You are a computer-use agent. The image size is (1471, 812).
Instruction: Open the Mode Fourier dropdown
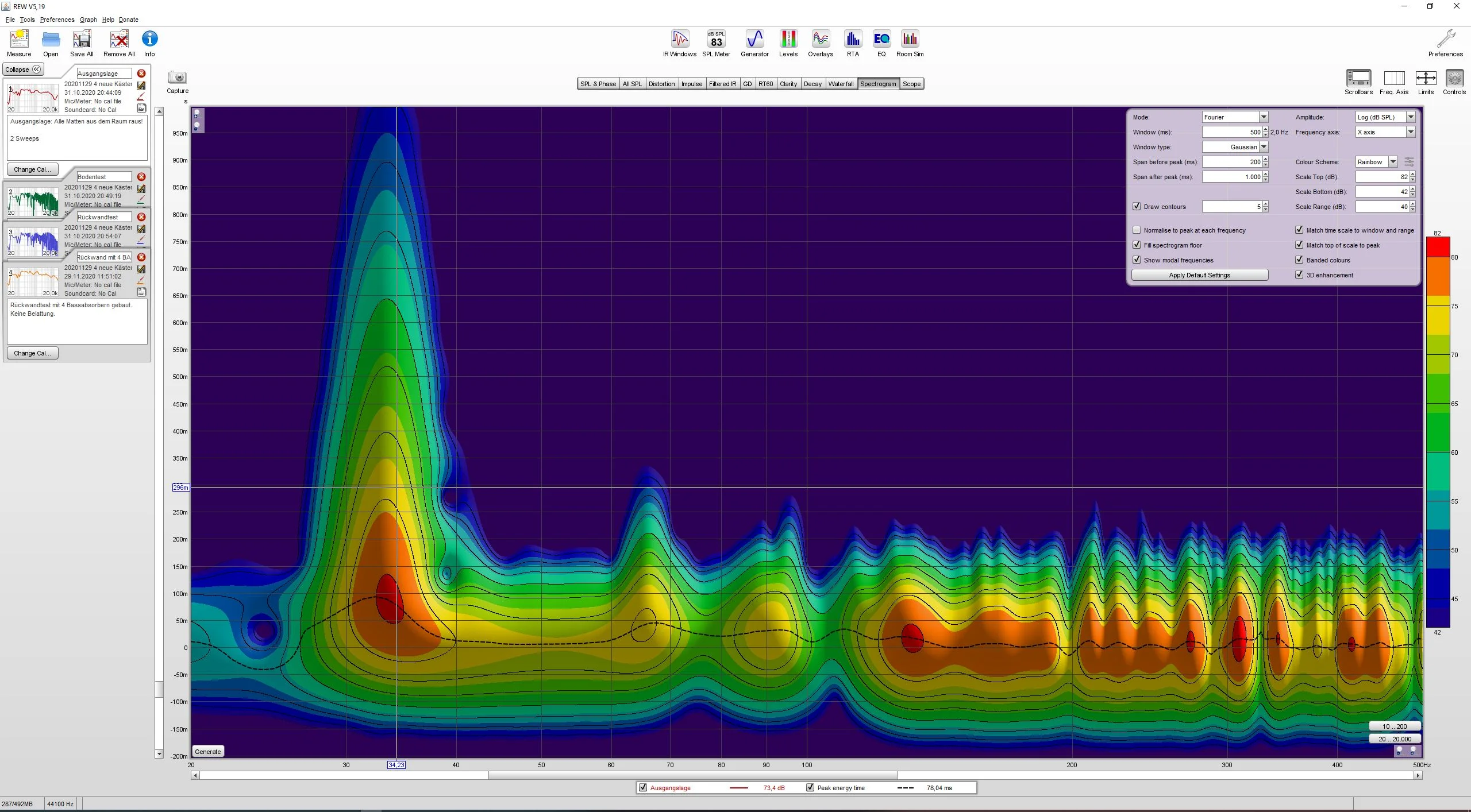[x=1235, y=117]
